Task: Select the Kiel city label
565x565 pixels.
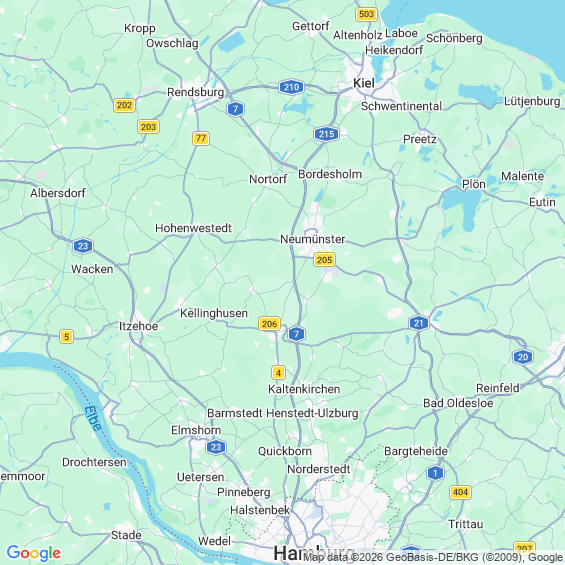Action: 364,83
